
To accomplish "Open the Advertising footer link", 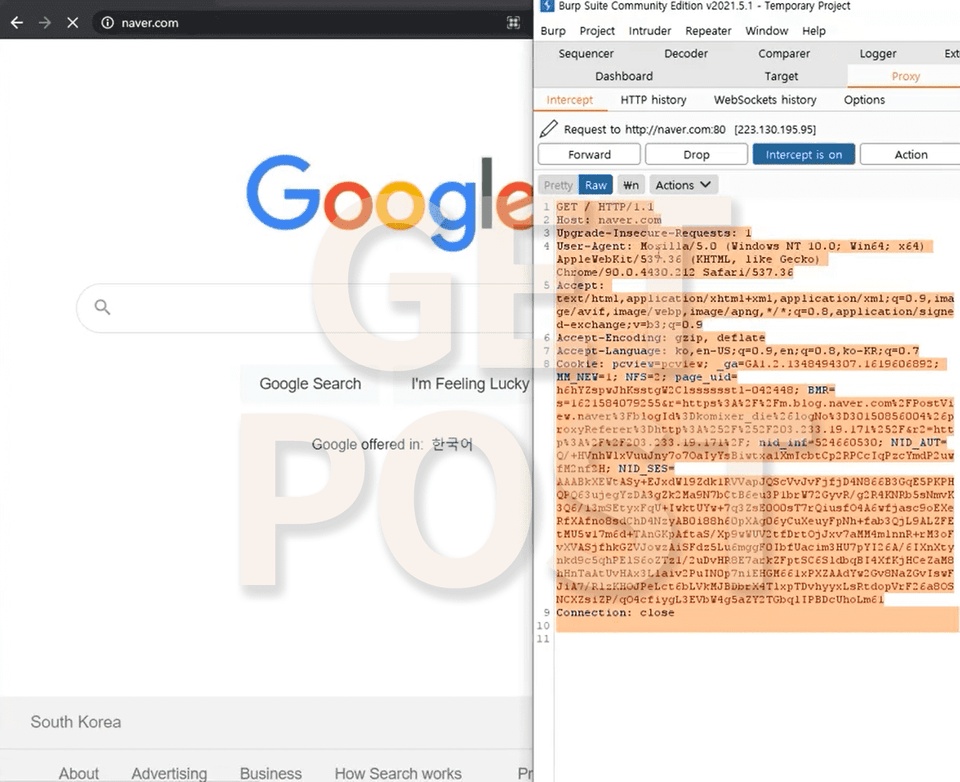I will pos(169,773).
